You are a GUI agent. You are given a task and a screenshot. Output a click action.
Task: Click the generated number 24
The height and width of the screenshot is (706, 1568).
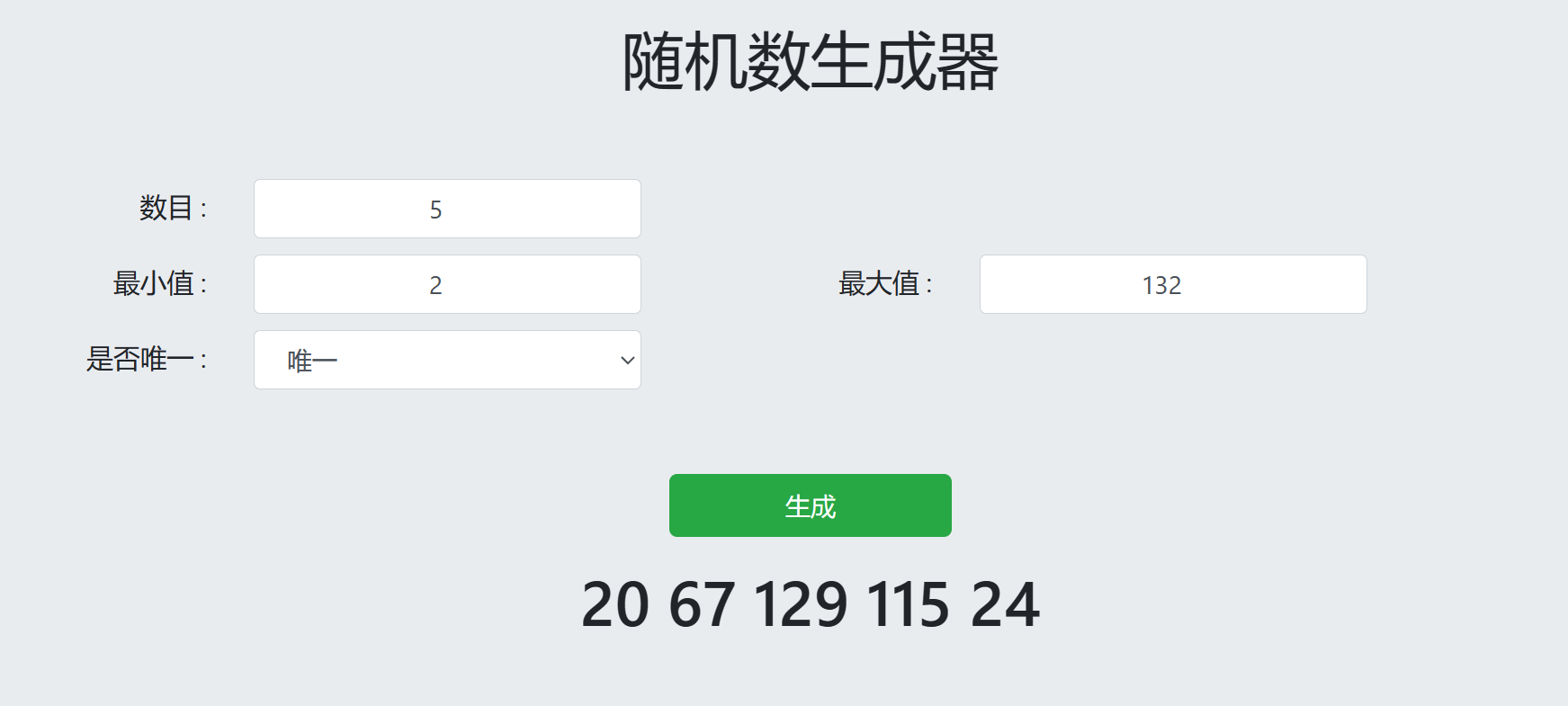1006,604
